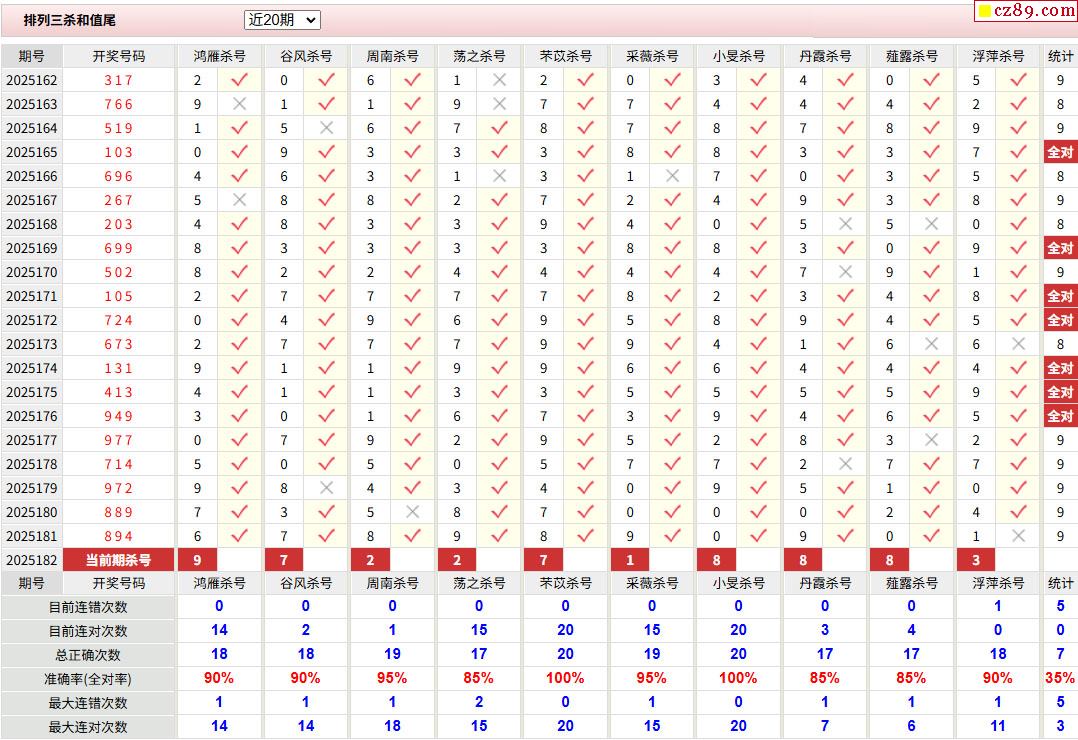Click the 全对 badge in row 2025171
Image resolution: width=1078 pixels, height=740 pixels.
click(1060, 296)
